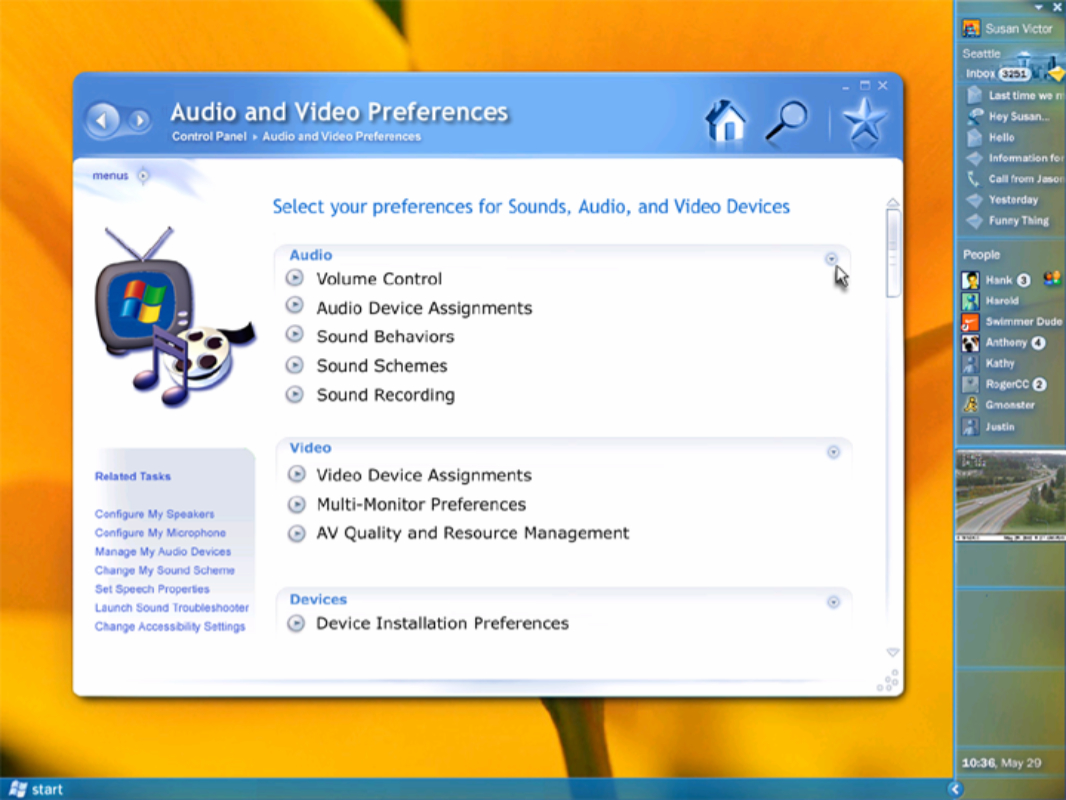Click the star favorites icon
This screenshot has width=1066, height=800.
(863, 121)
